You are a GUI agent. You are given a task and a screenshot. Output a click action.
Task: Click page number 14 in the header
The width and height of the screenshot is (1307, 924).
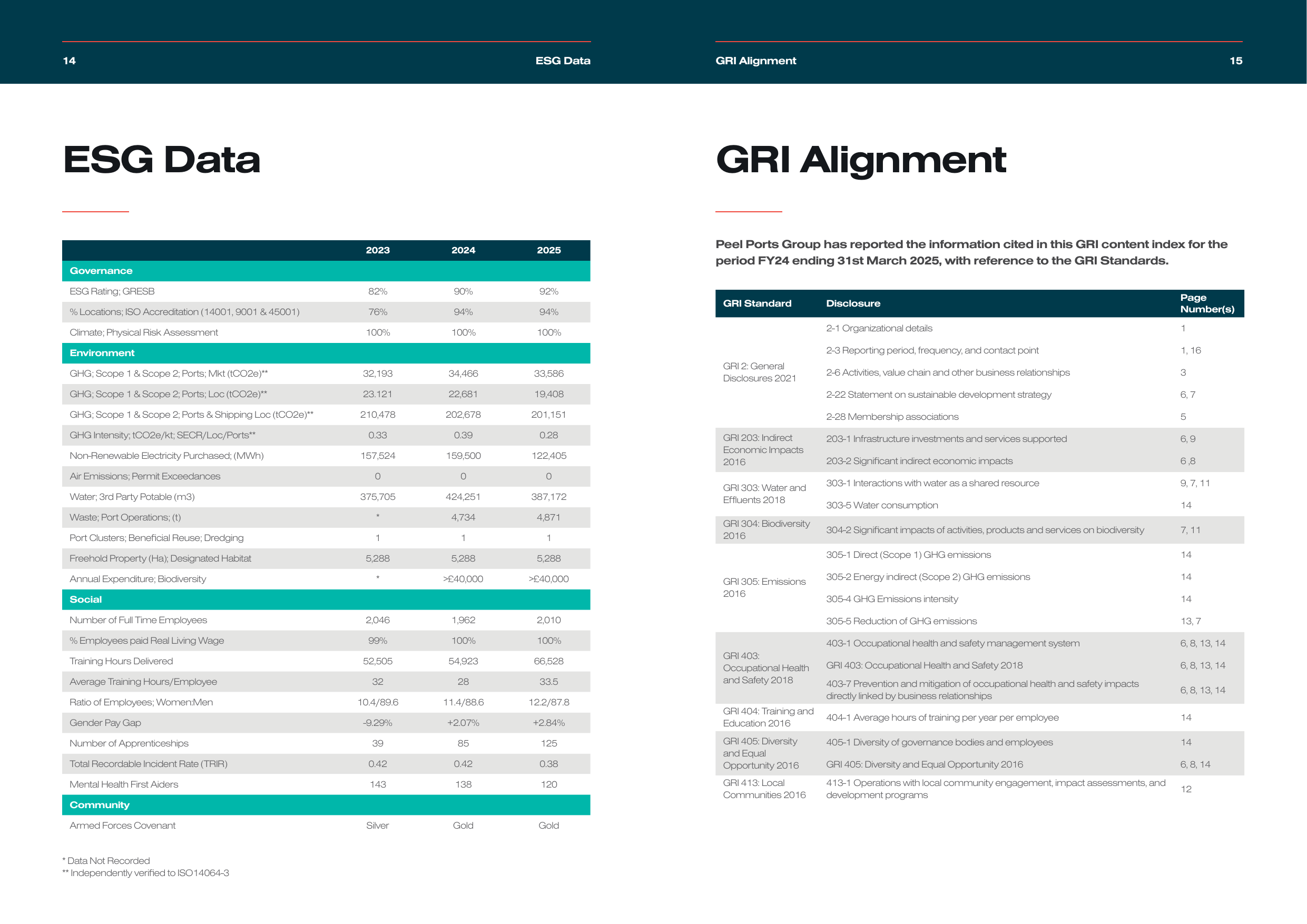(x=69, y=61)
